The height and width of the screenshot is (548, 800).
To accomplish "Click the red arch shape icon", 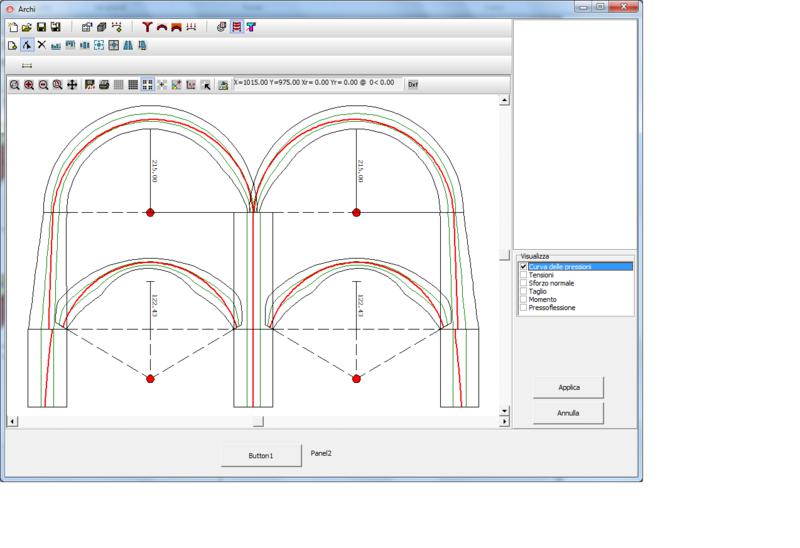I will pyautogui.click(x=162, y=27).
